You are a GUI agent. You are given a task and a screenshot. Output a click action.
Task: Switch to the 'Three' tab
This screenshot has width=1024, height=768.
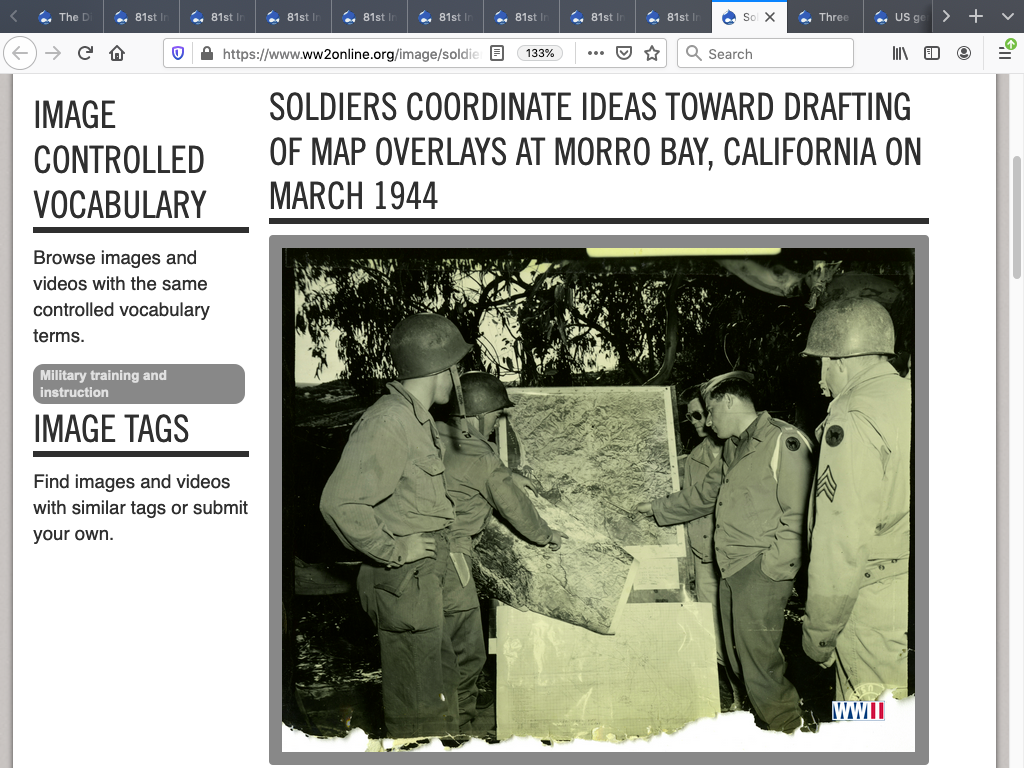point(824,17)
